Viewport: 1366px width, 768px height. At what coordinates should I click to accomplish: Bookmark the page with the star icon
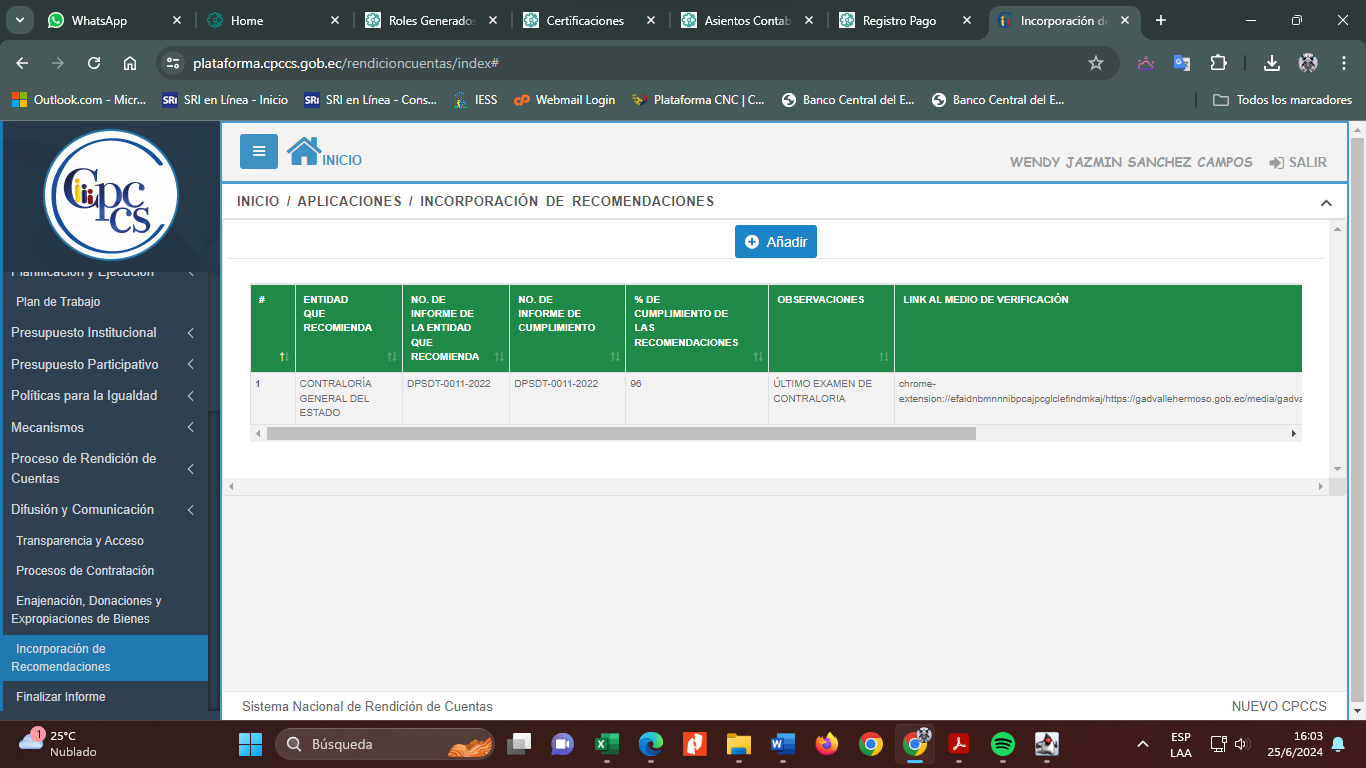[1096, 63]
